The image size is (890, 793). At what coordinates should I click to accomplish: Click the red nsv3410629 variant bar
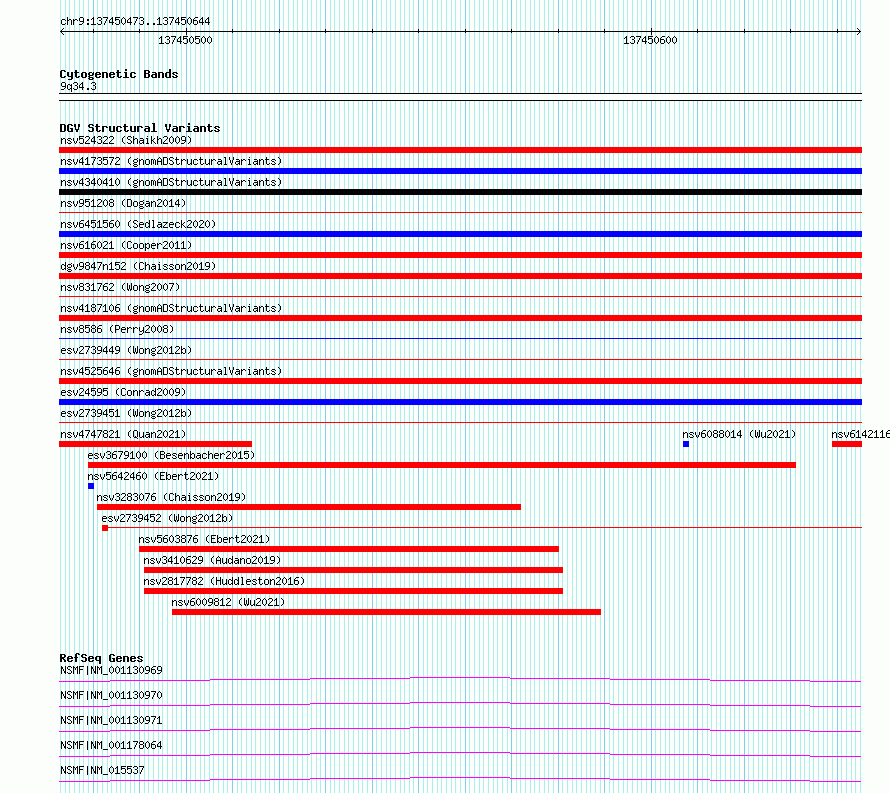point(354,570)
